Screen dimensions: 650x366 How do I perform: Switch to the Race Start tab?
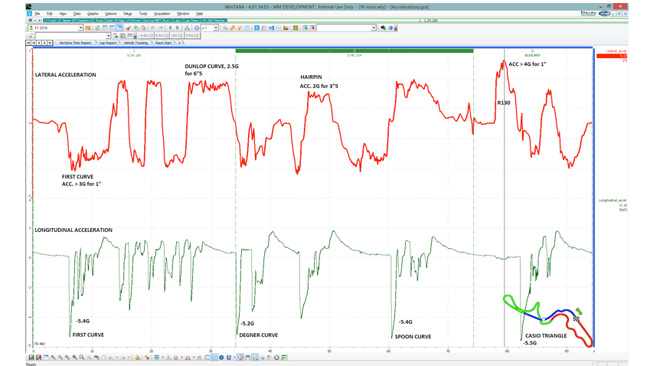163,43
